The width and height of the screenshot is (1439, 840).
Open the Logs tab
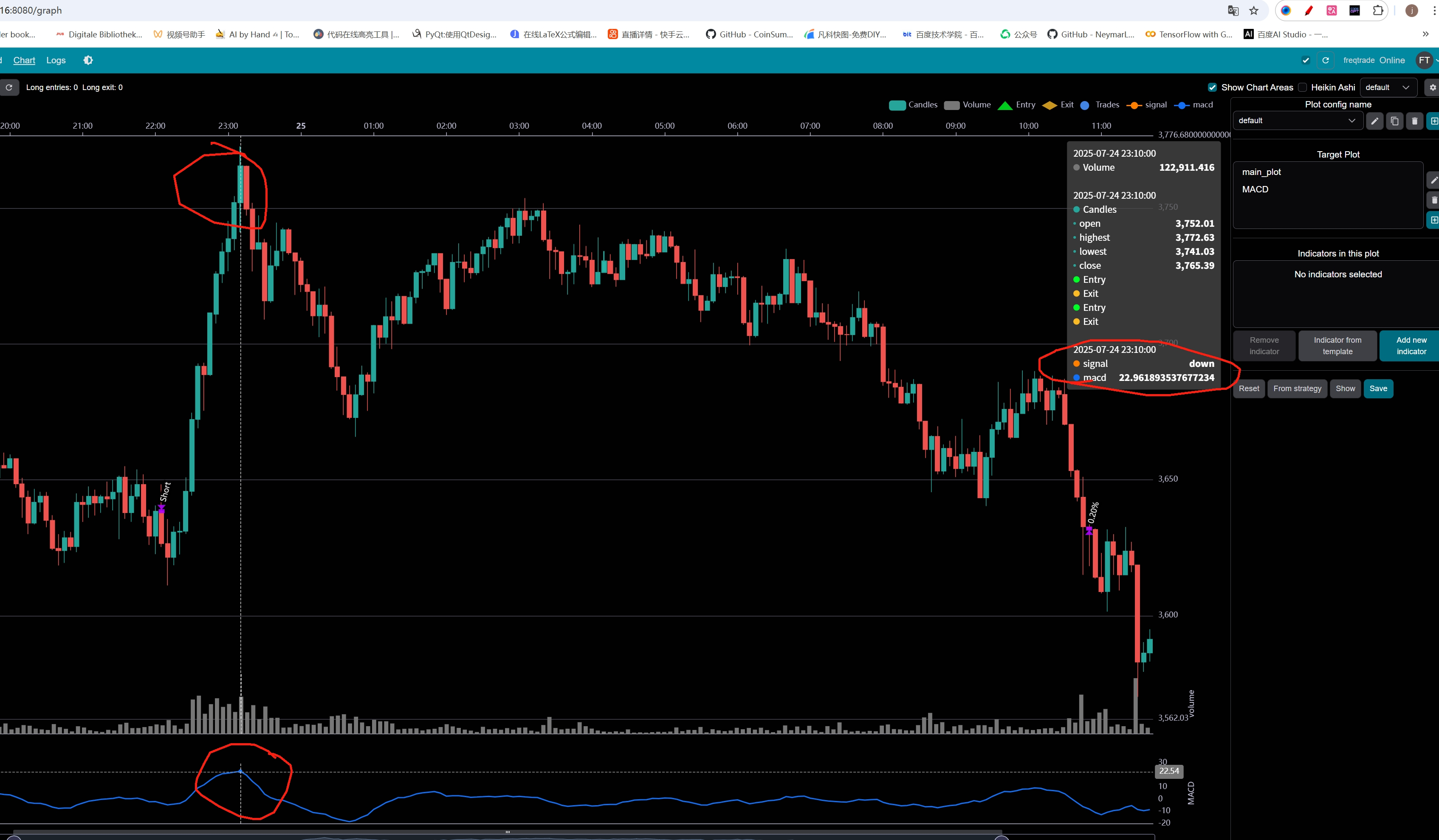click(x=55, y=60)
